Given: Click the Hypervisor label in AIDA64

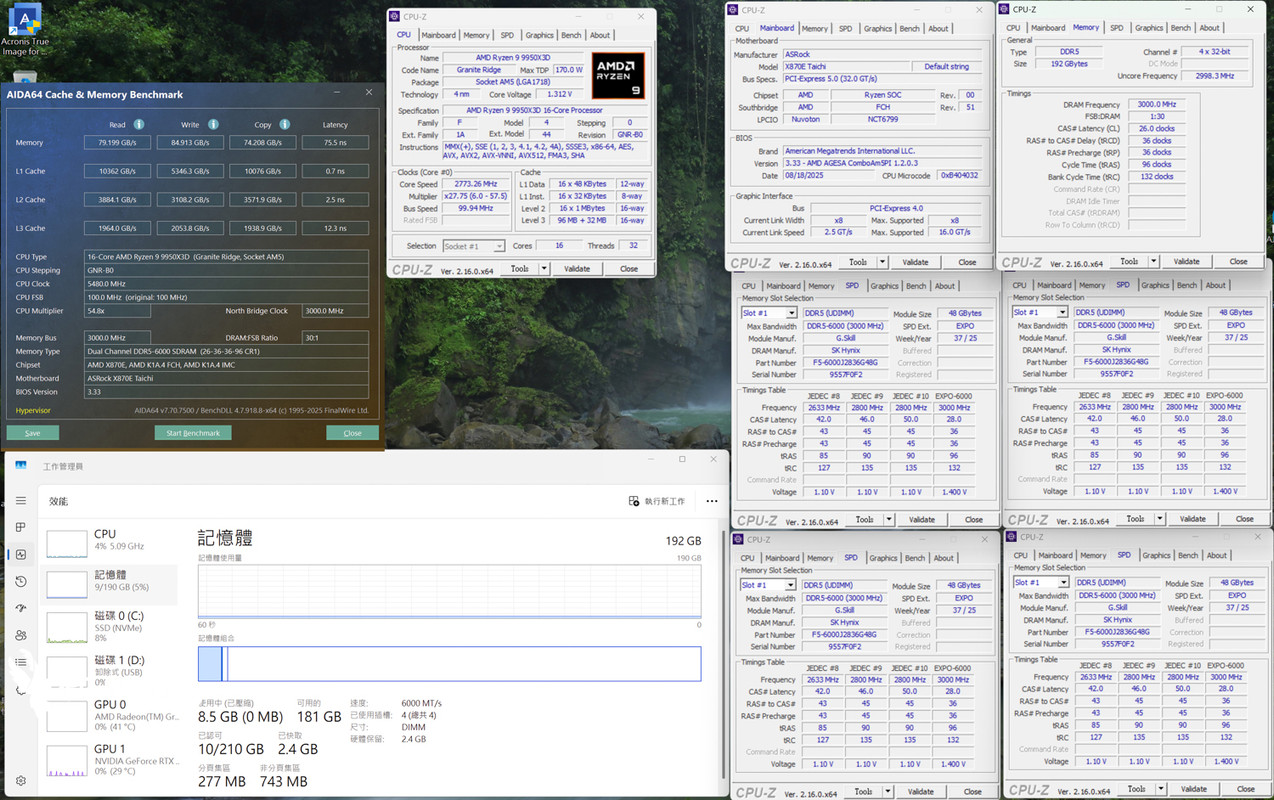Looking at the screenshot, I should click(x=33, y=410).
